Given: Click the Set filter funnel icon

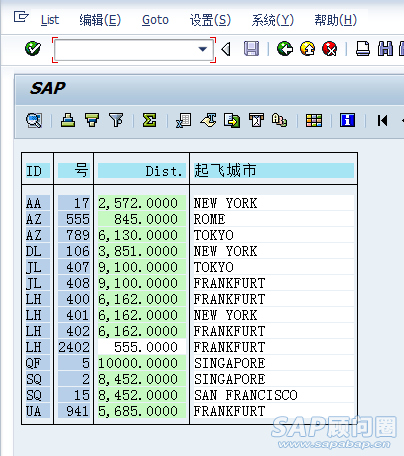Looking at the screenshot, I should [116, 120].
